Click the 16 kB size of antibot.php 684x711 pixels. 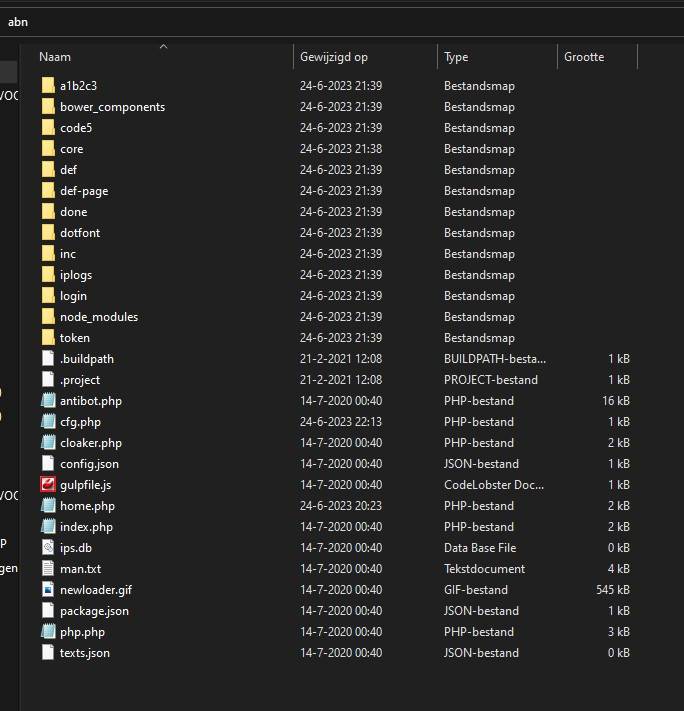coord(616,400)
